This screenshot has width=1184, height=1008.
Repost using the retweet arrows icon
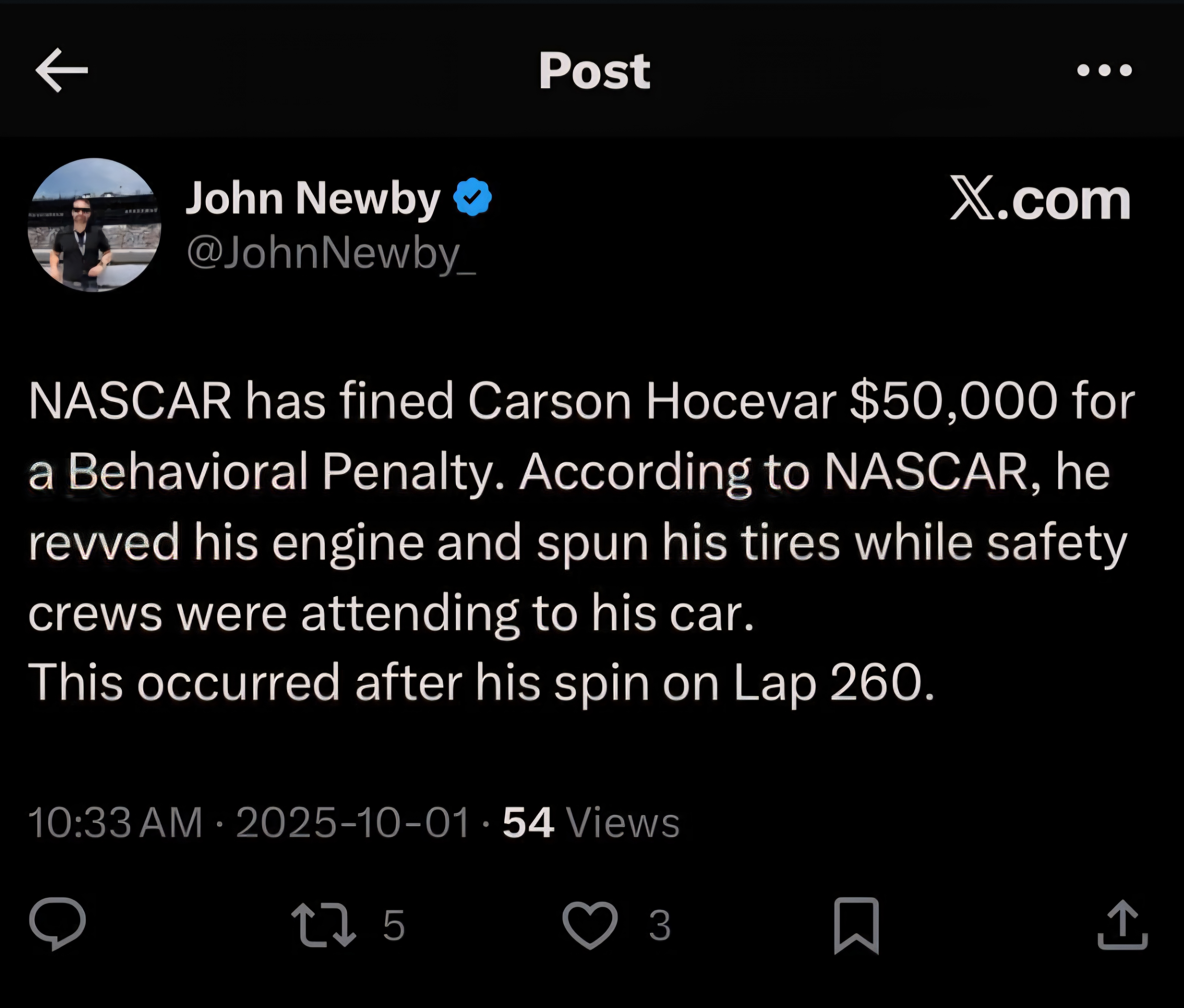coord(323,924)
